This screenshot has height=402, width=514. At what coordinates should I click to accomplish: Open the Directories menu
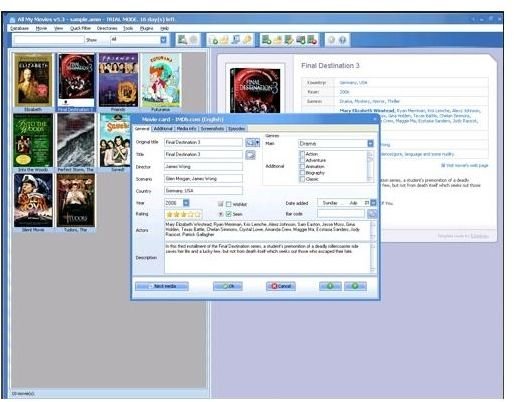(x=107, y=28)
